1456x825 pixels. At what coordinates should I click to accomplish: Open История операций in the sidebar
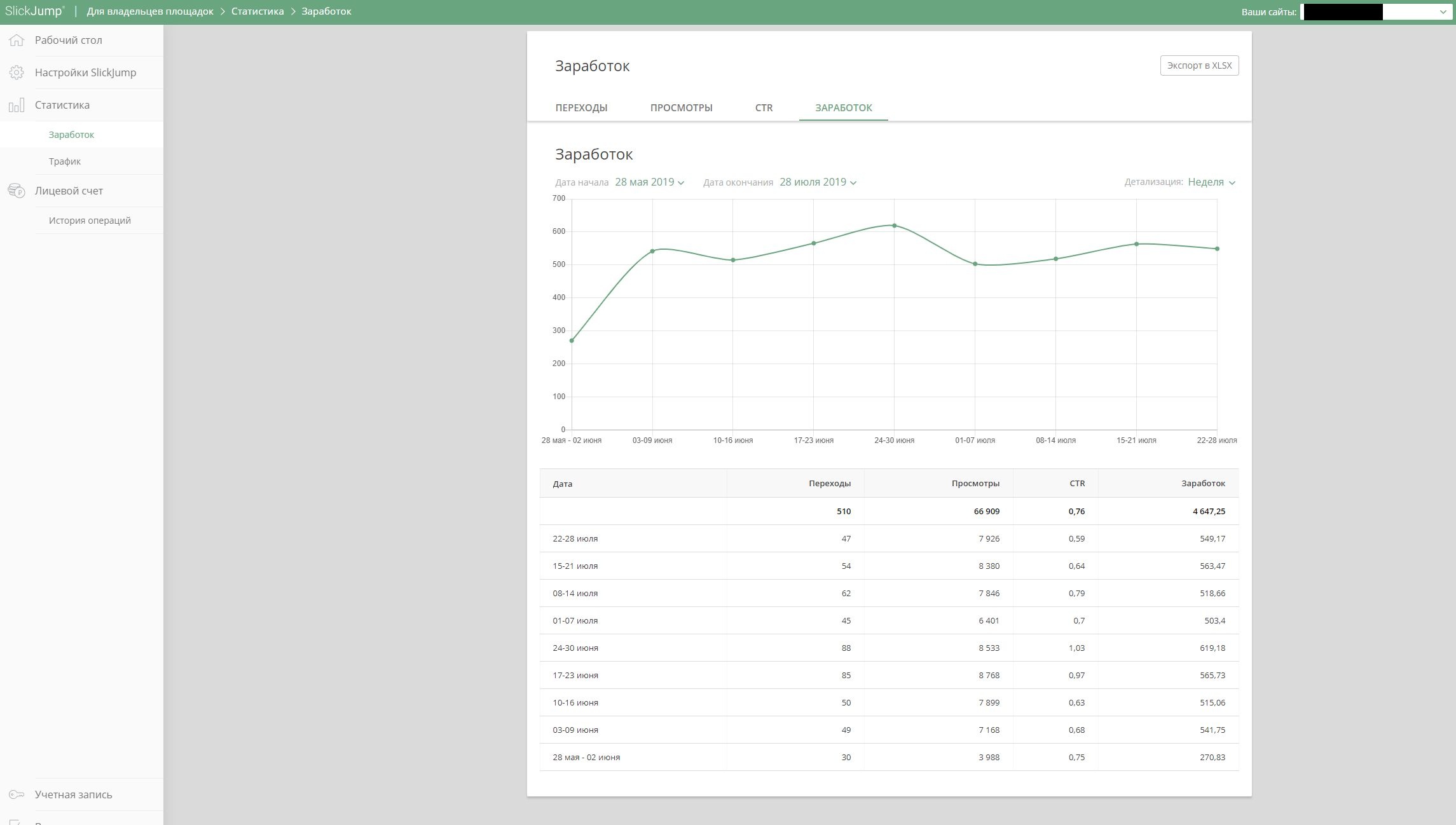(x=90, y=221)
